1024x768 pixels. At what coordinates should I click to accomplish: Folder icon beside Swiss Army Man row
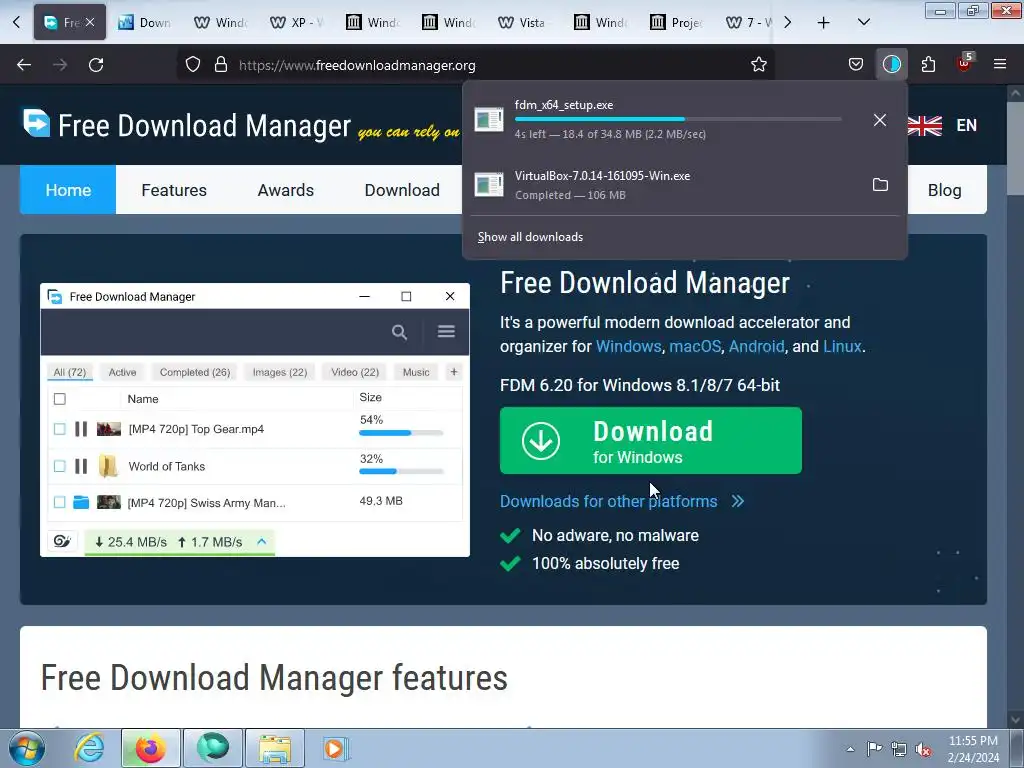(81, 502)
